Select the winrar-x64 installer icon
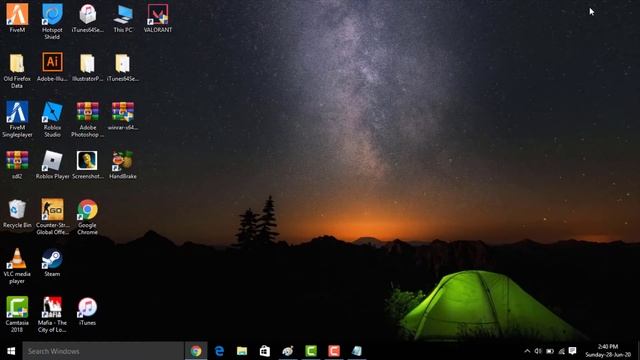This screenshot has height=360, width=640. (x=123, y=116)
